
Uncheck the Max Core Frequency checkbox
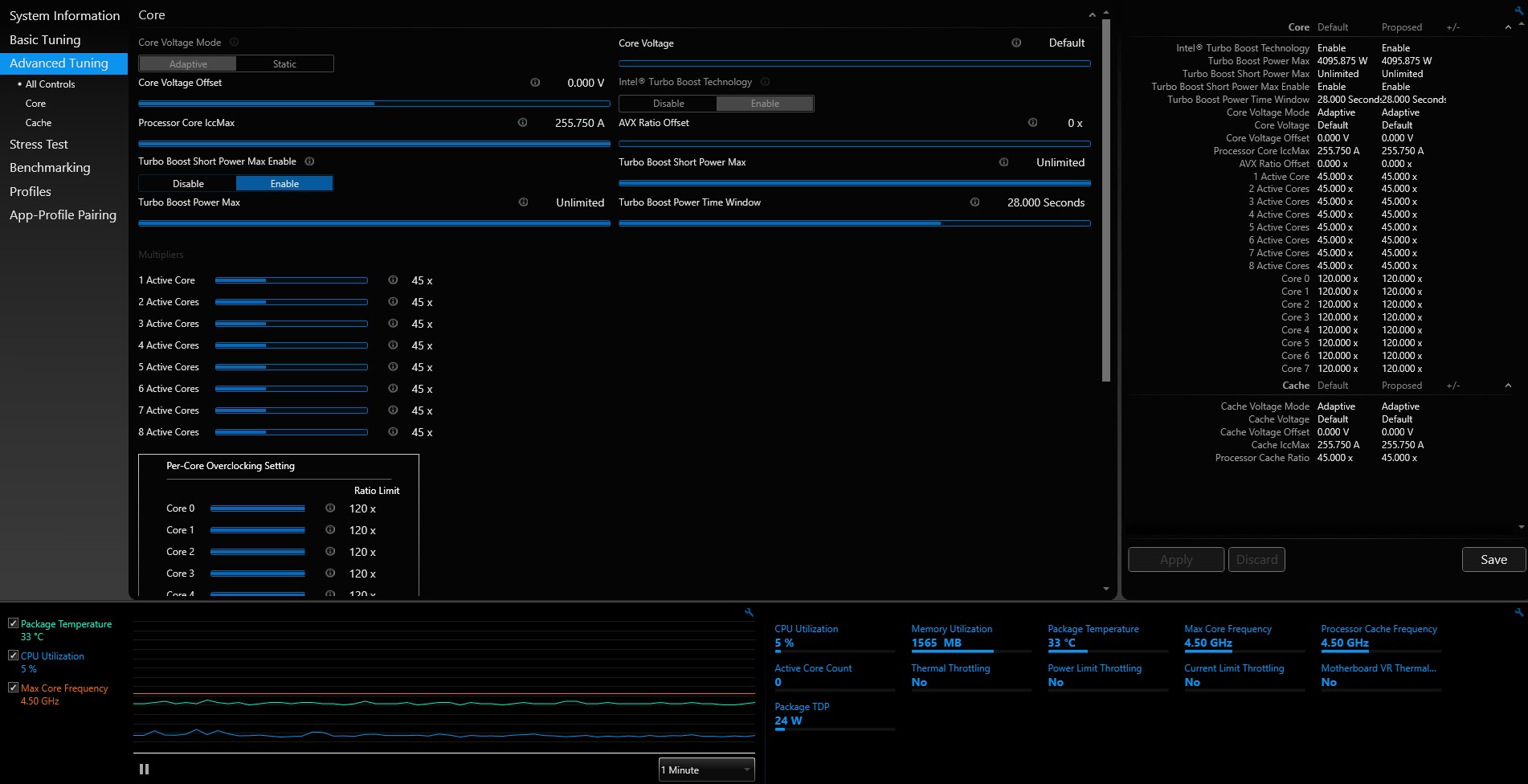[13, 688]
